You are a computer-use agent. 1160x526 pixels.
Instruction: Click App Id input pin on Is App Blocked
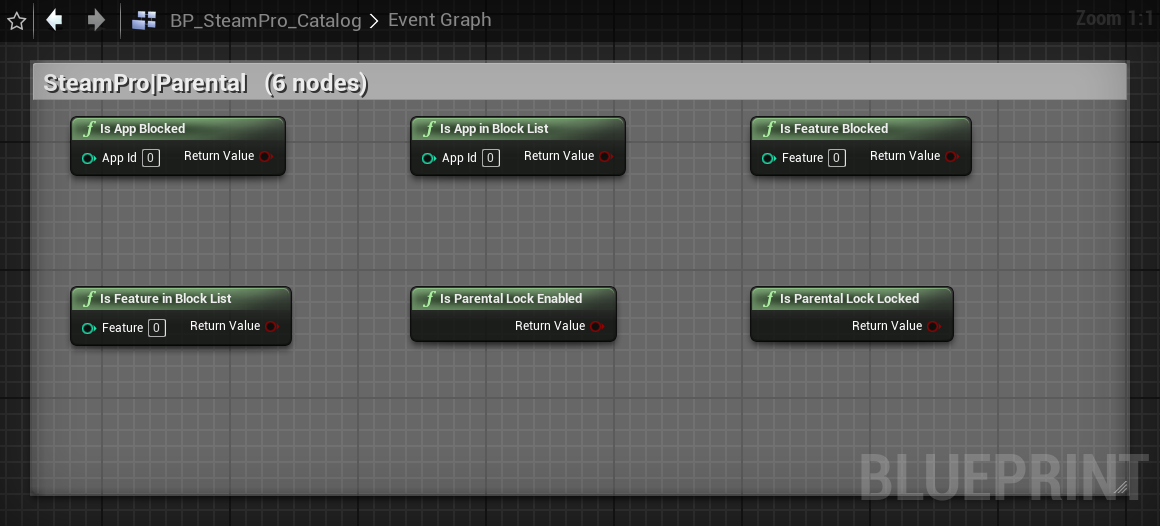pyautogui.click(x=88, y=158)
